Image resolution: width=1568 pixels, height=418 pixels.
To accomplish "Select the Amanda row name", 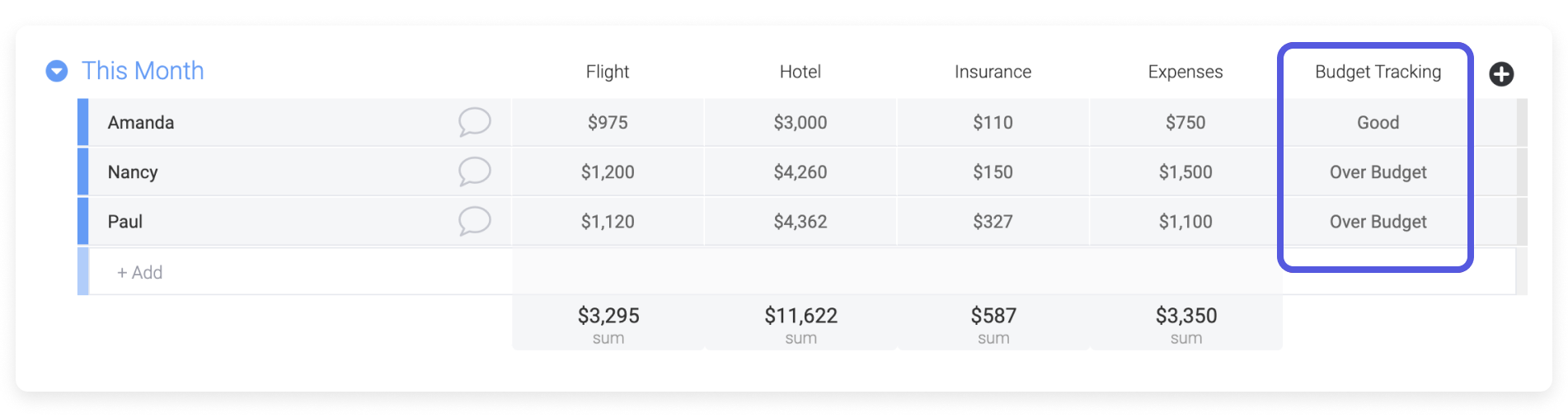I will [141, 122].
